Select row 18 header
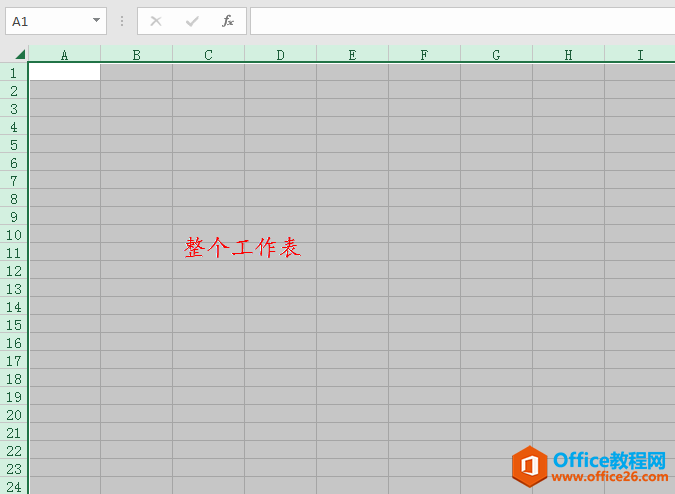 tap(14, 379)
